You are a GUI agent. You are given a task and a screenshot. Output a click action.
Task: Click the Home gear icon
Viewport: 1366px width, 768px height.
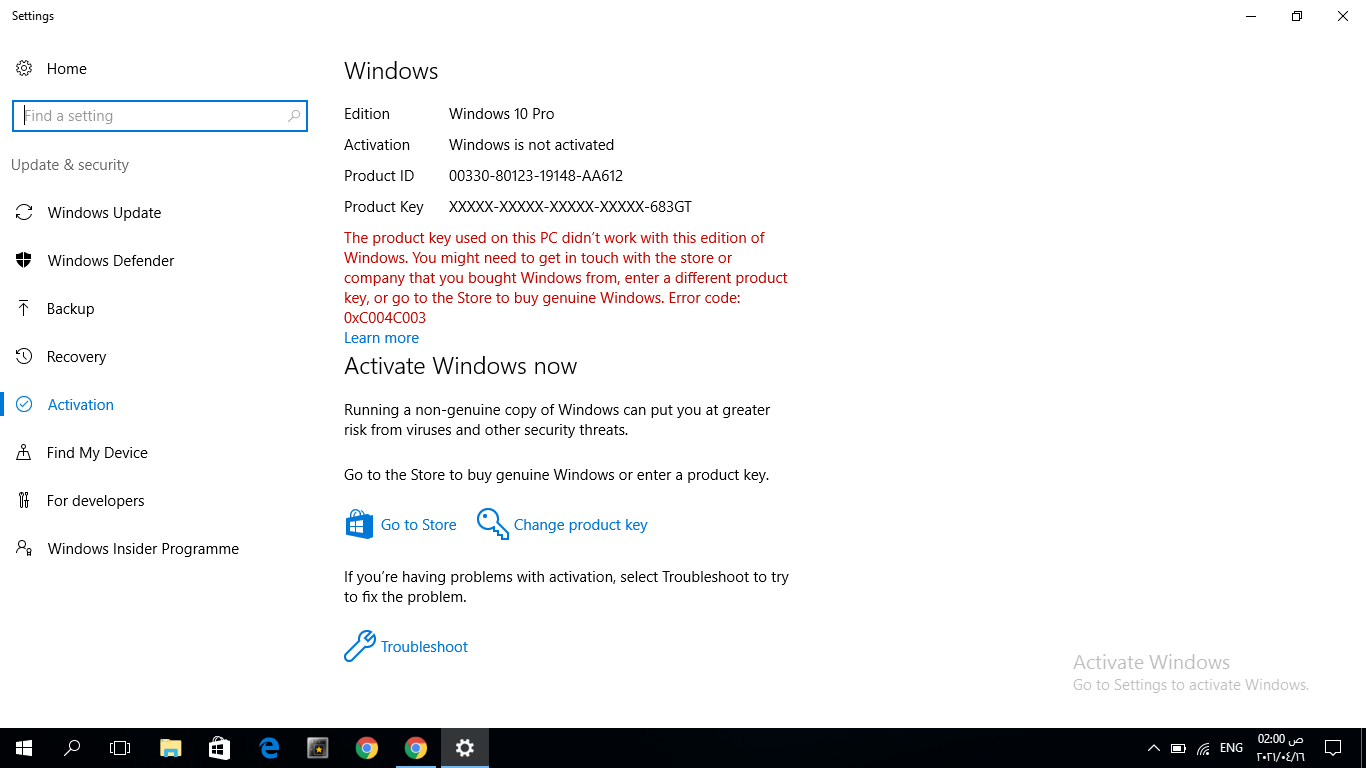coord(24,68)
